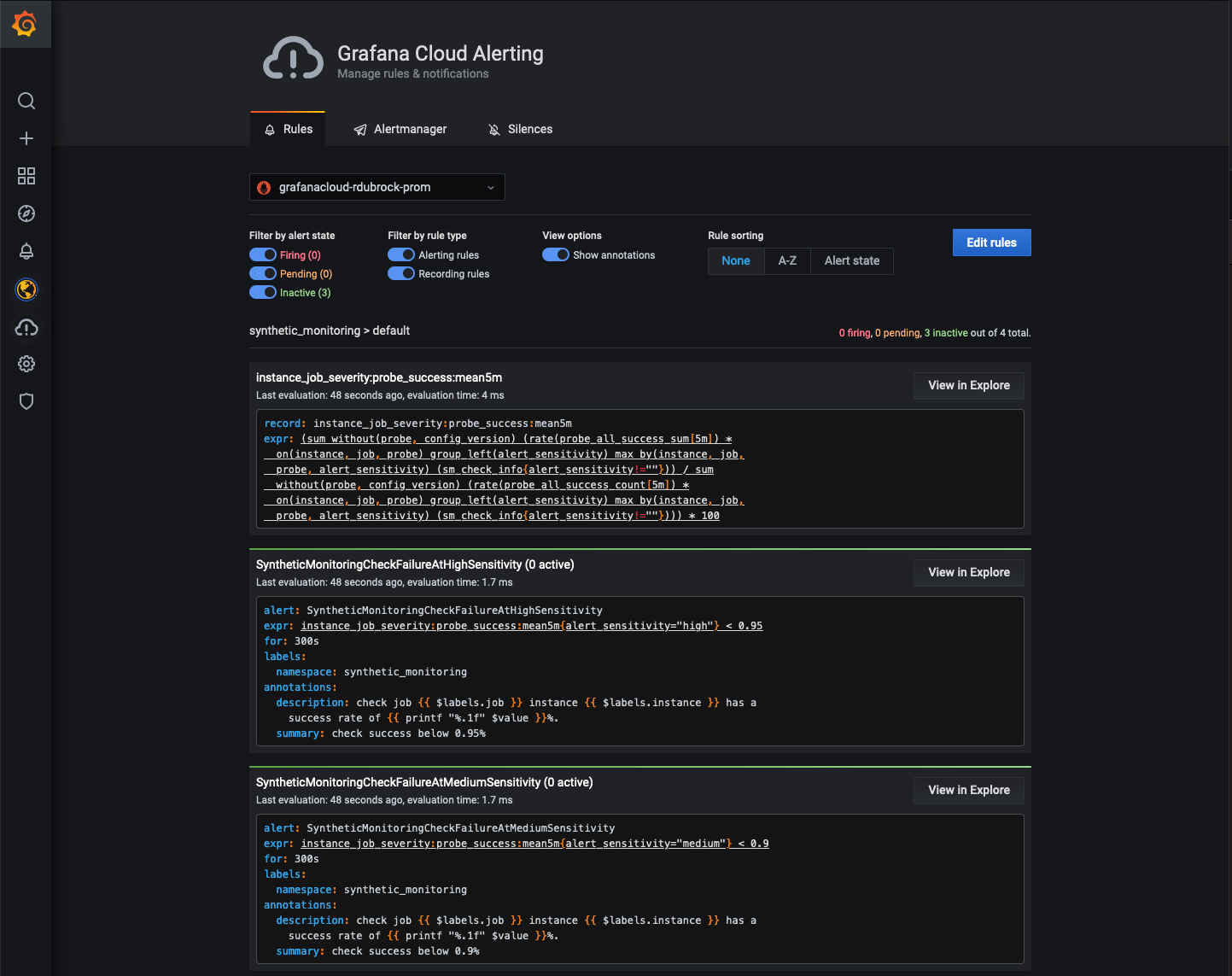Open the Explore compass icon
The image size is (1232, 976).
pos(26,213)
